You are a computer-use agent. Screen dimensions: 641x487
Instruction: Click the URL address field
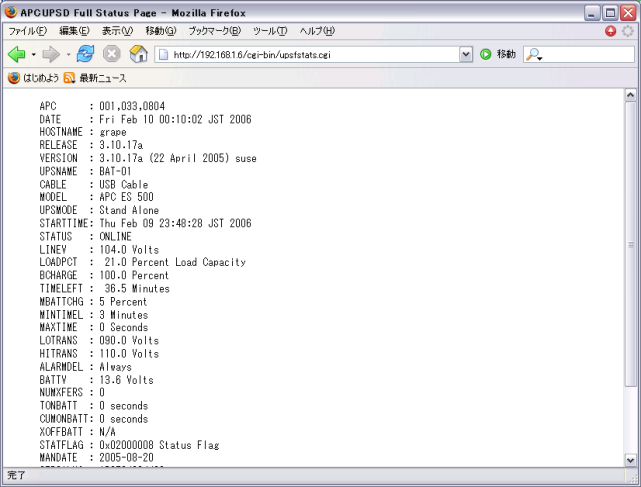coord(310,54)
